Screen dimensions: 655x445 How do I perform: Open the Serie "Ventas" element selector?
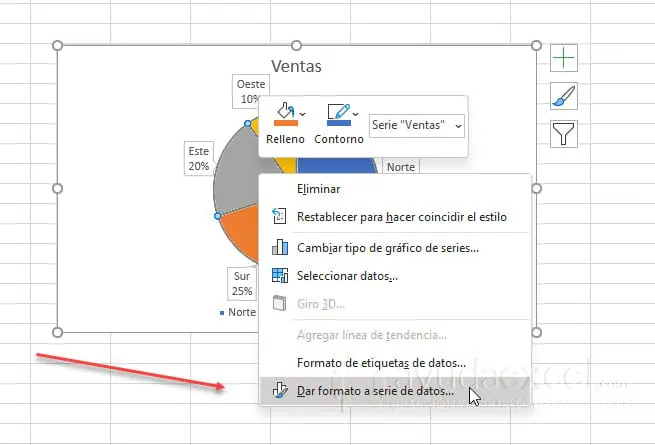click(x=416, y=125)
